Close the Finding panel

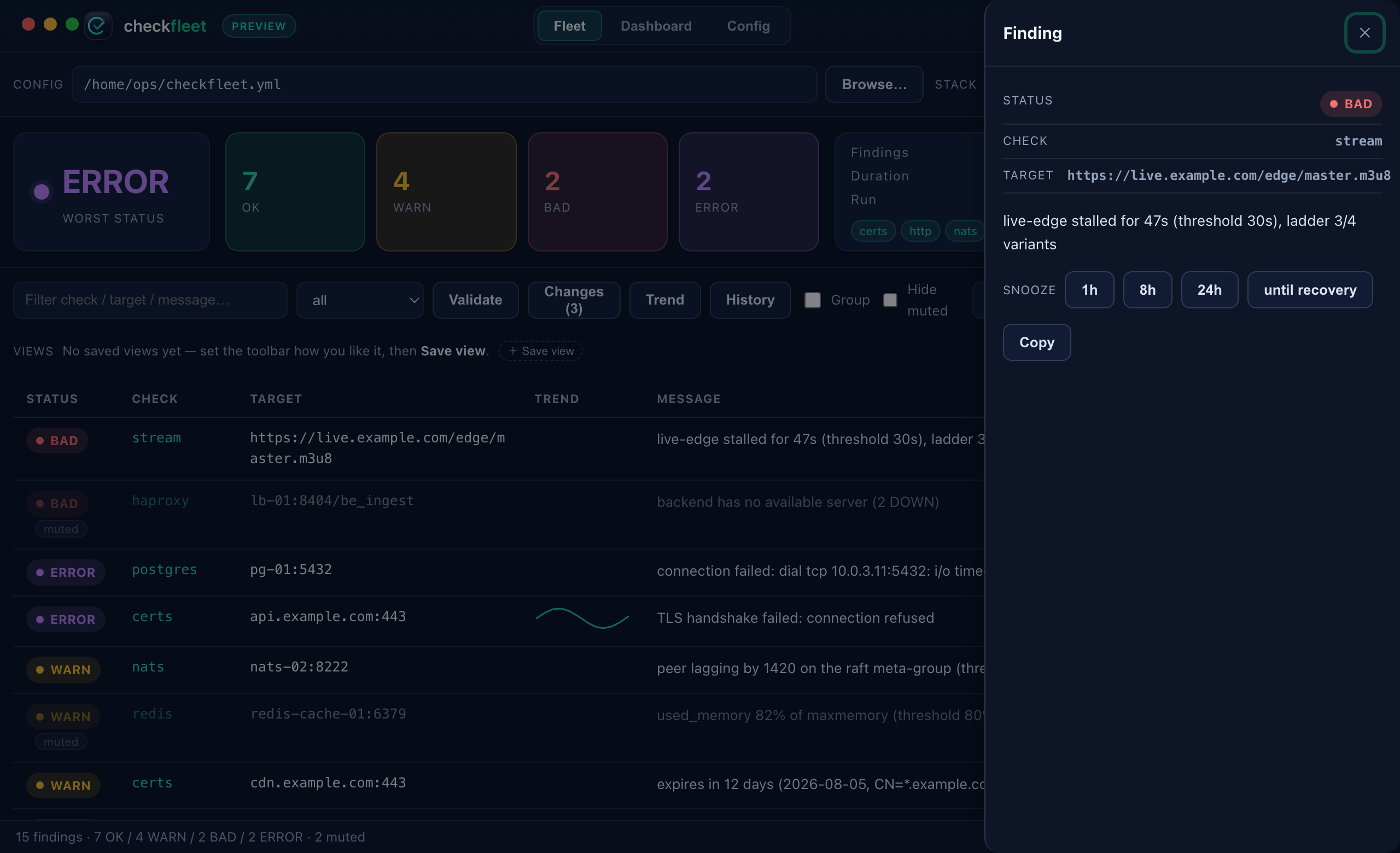[x=1364, y=33]
